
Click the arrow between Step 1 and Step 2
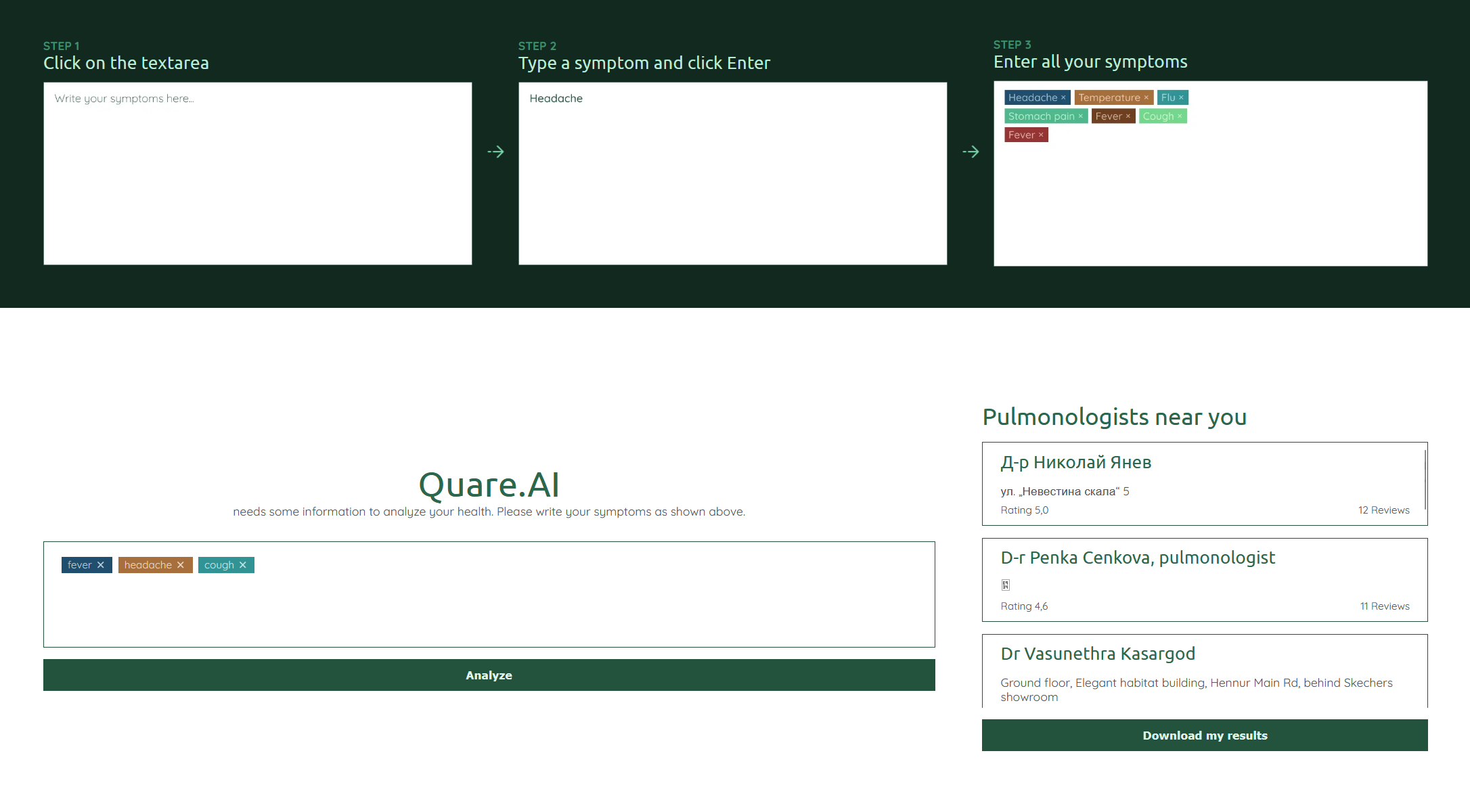[x=495, y=152]
